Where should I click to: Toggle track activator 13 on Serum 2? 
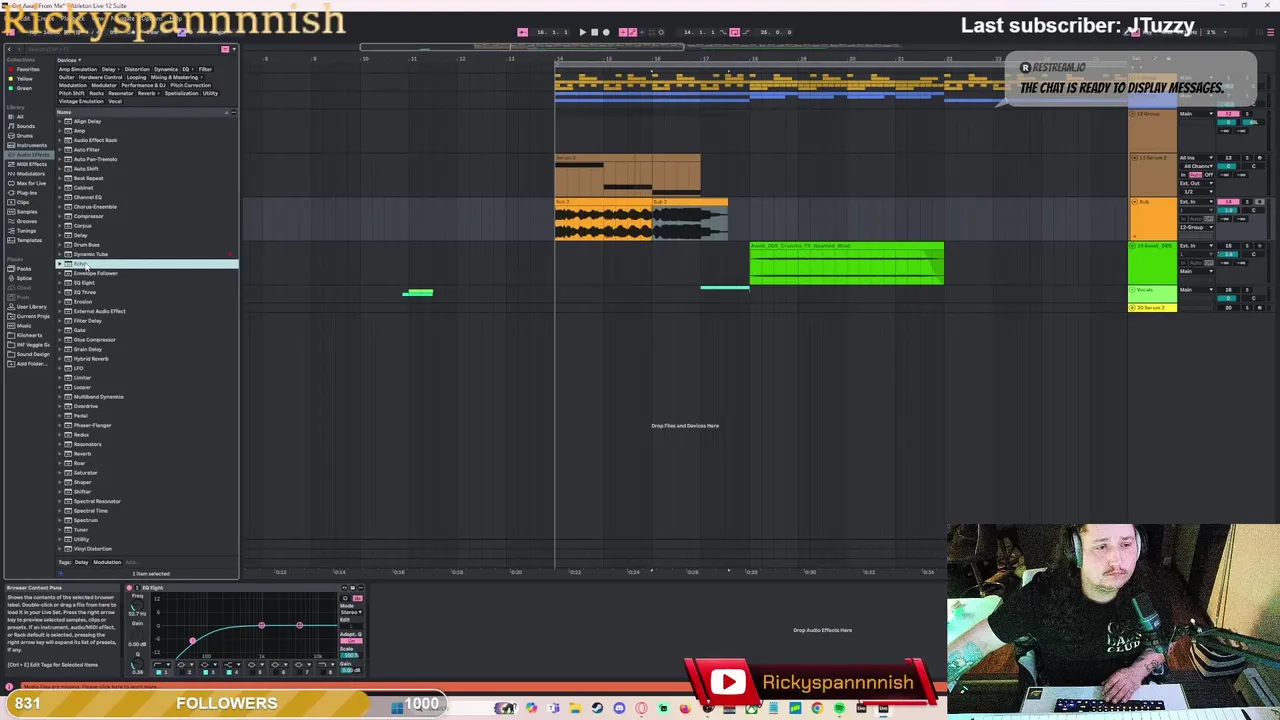pos(1228,158)
